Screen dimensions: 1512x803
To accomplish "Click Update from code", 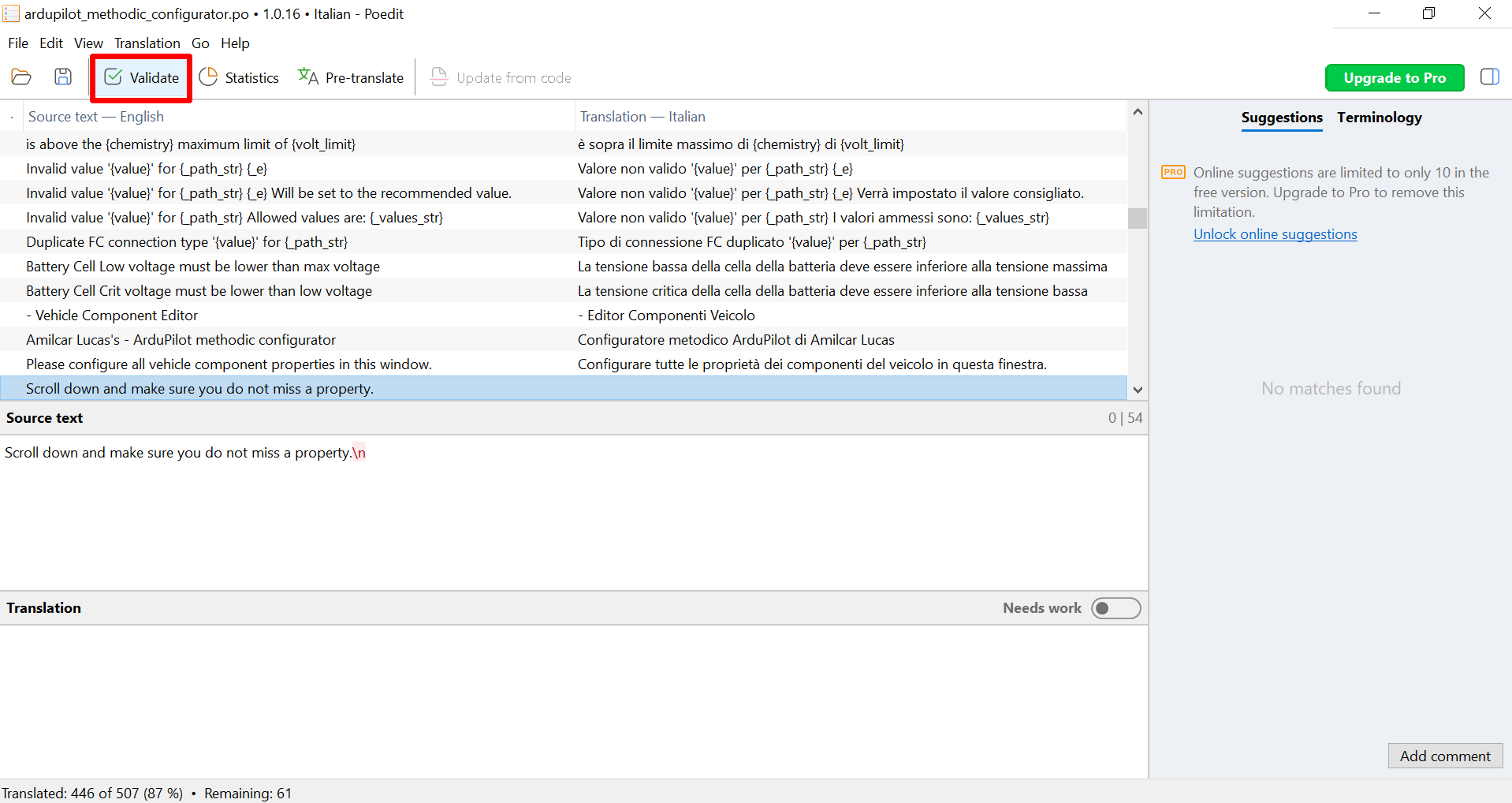I will coord(501,77).
